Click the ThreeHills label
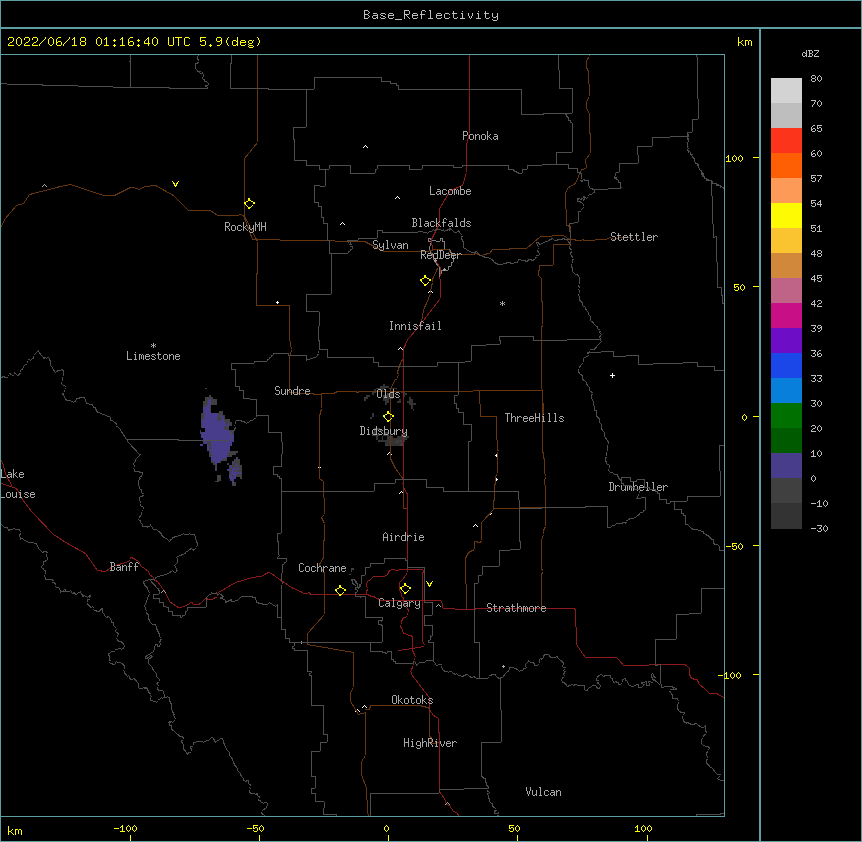Screen dimensions: 862x842 click(534, 418)
